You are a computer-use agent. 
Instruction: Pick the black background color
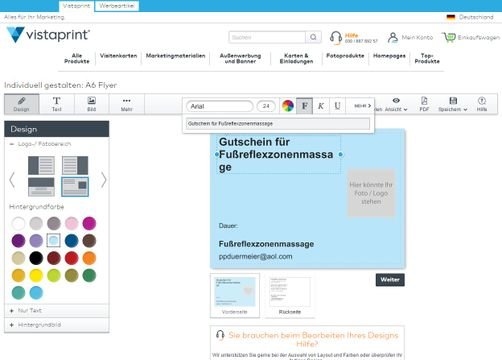36,258
